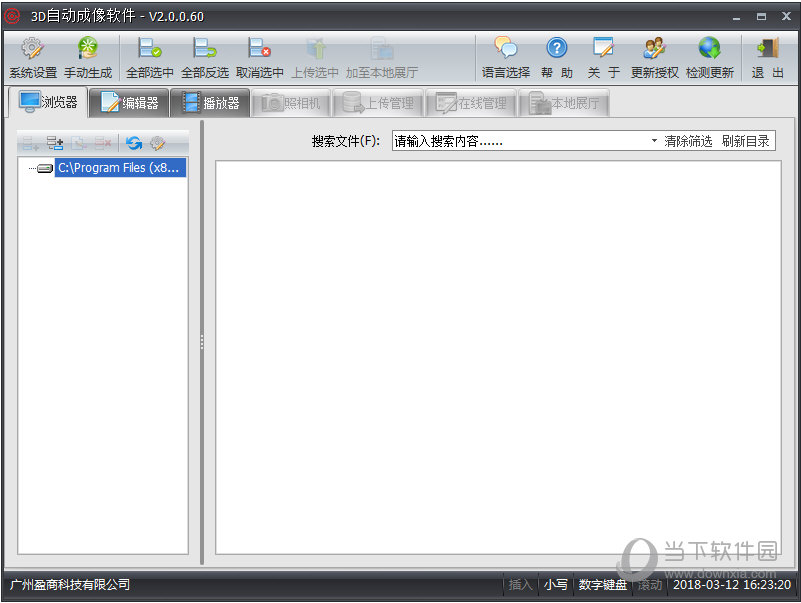The image size is (801, 603).
Task: Click the gear-with-pencil settings icon in tree toolbar
Action: [158, 144]
